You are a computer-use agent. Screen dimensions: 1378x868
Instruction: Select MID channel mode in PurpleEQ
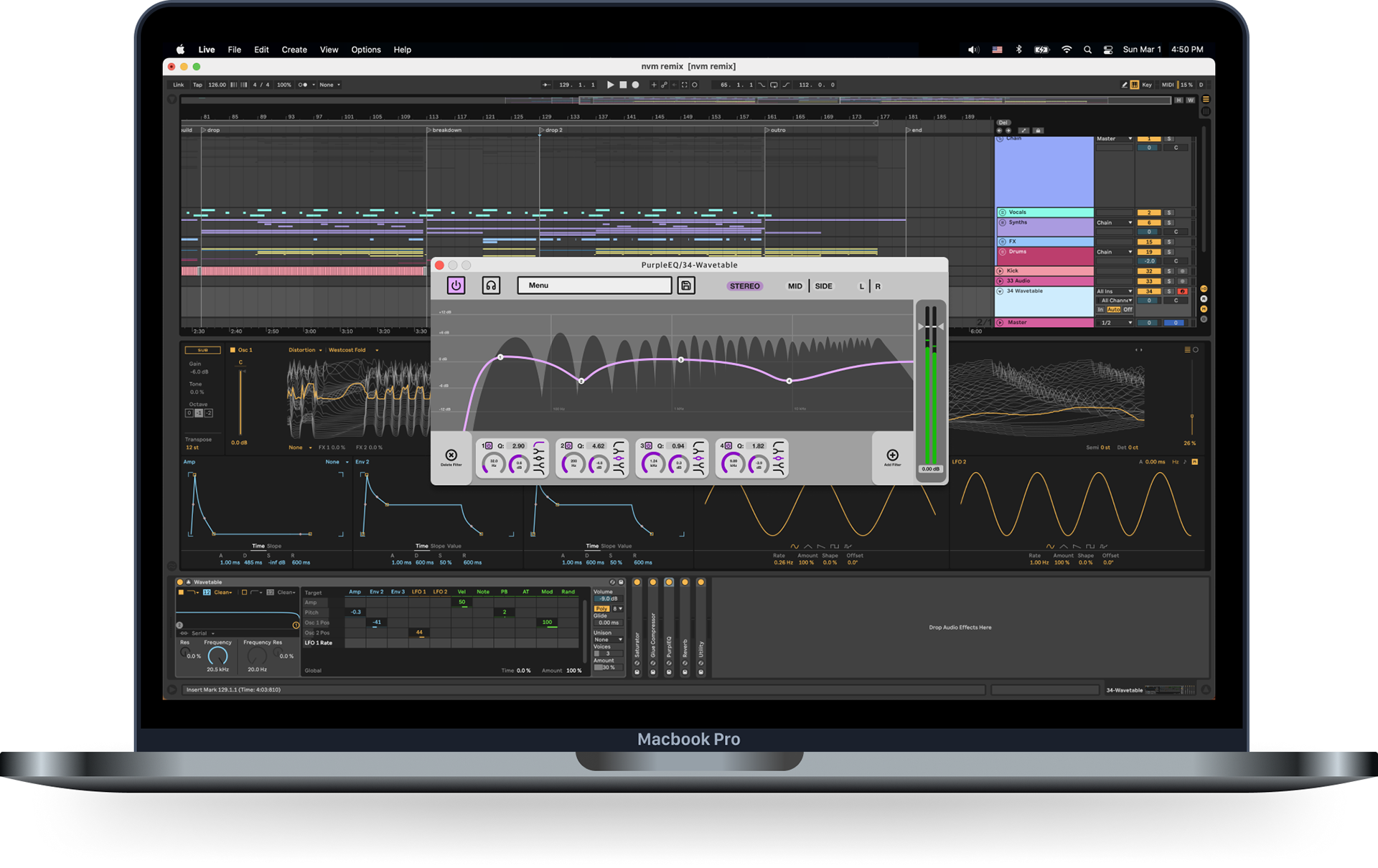click(795, 286)
